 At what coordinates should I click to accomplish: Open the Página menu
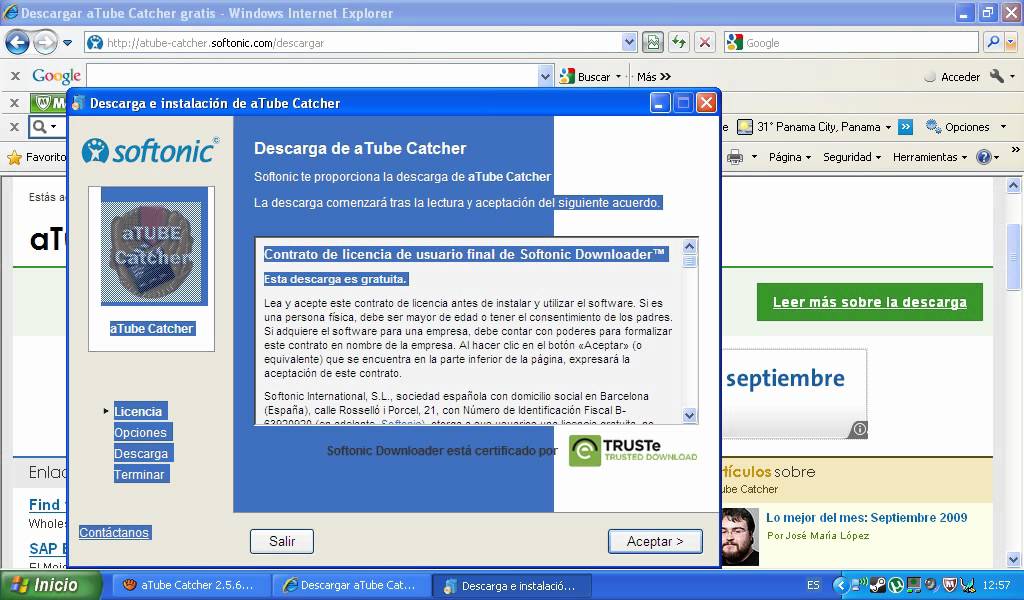pyautogui.click(x=790, y=157)
